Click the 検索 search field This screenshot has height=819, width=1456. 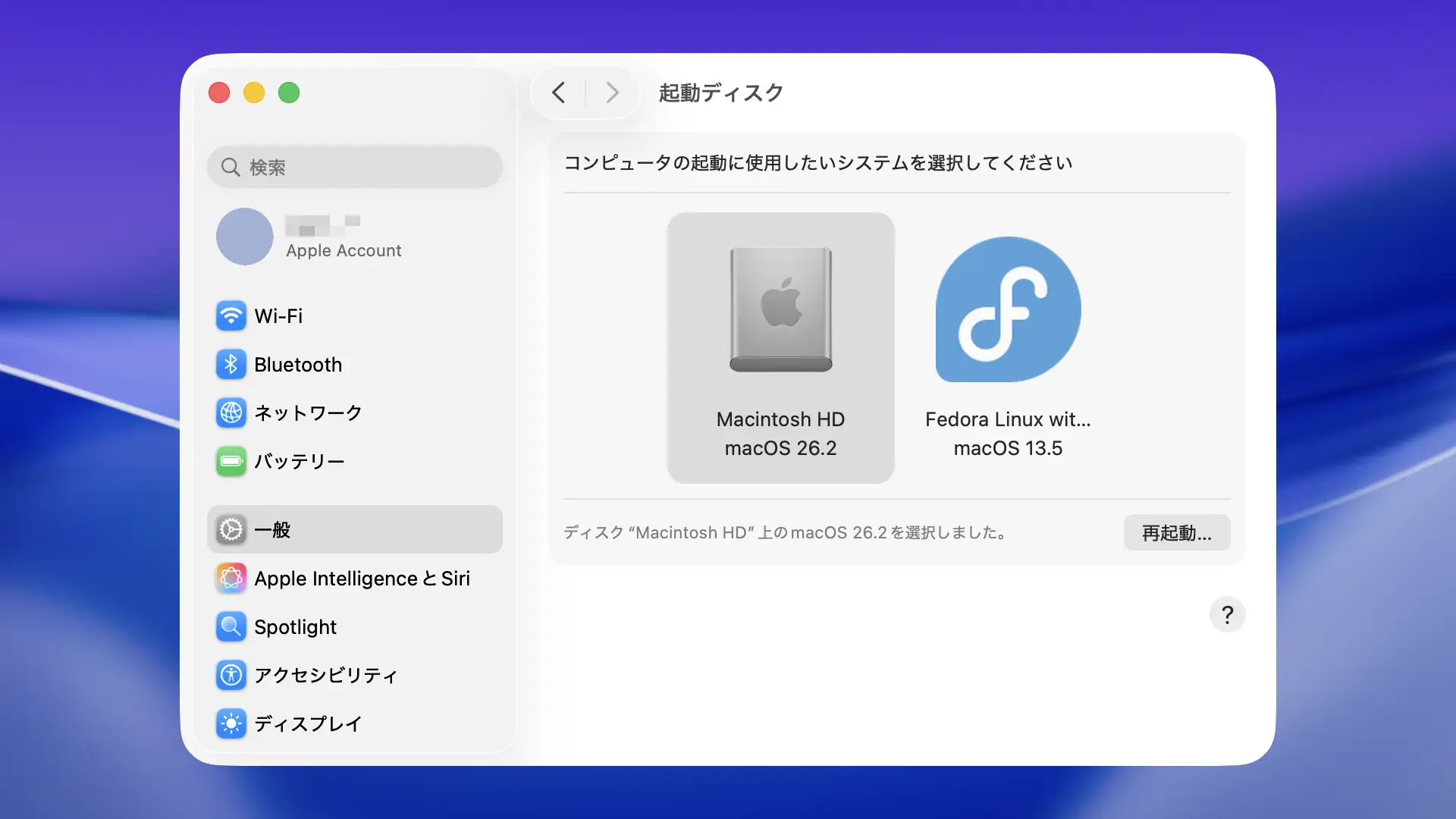(x=355, y=167)
